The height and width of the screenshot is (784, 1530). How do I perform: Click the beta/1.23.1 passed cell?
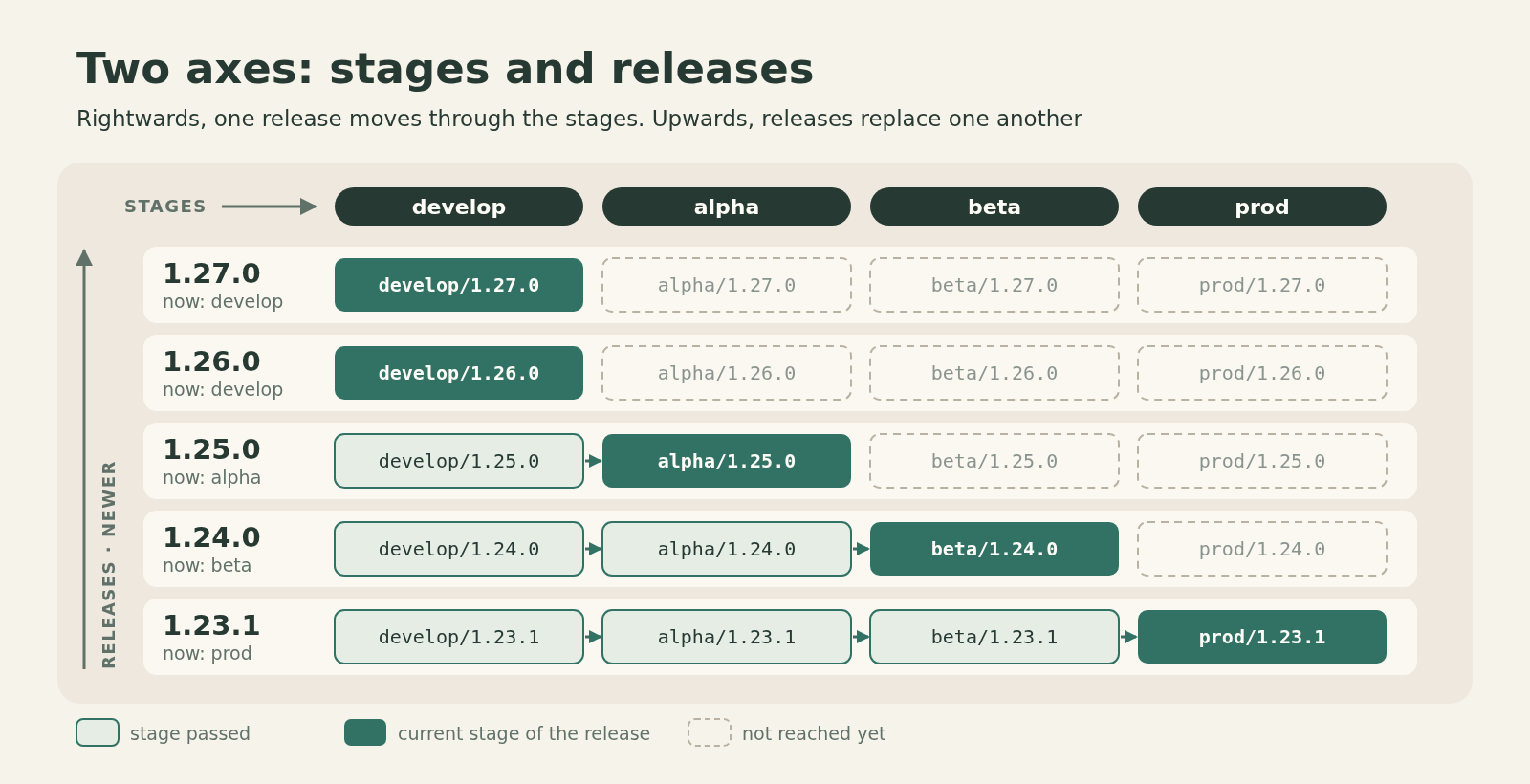(994, 637)
